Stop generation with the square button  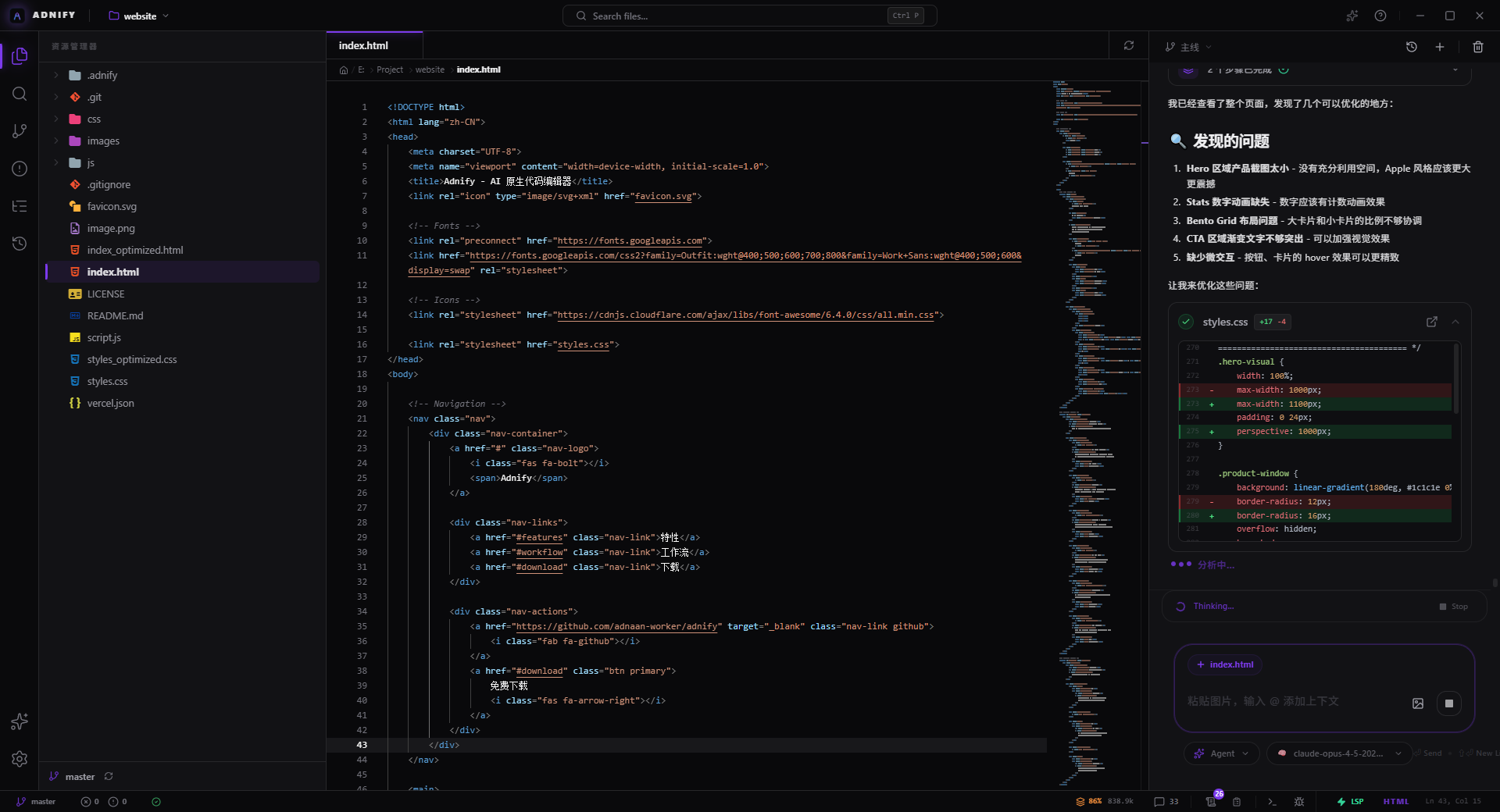pos(1449,703)
